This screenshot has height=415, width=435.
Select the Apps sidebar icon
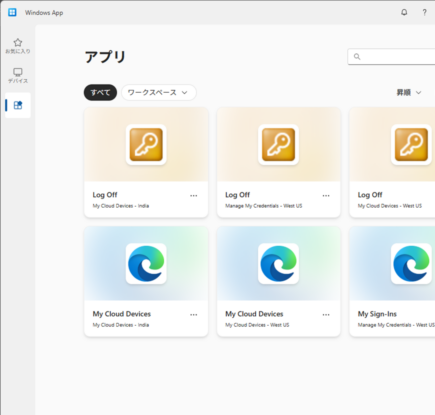pyautogui.click(x=18, y=105)
